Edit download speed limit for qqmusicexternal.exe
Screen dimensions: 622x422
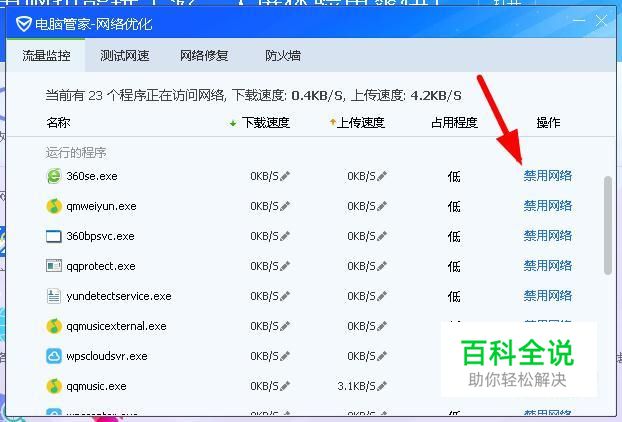(285, 326)
